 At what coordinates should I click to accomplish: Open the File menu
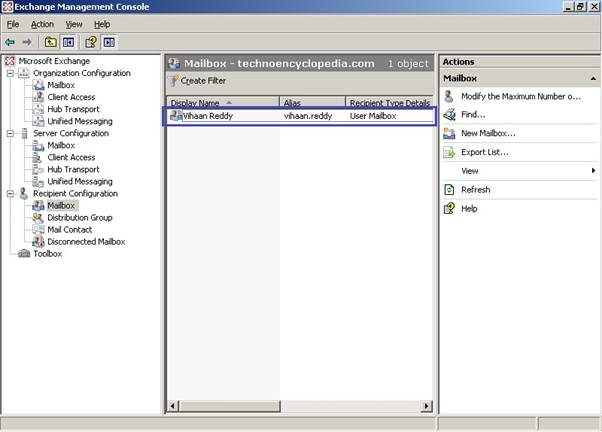point(13,24)
